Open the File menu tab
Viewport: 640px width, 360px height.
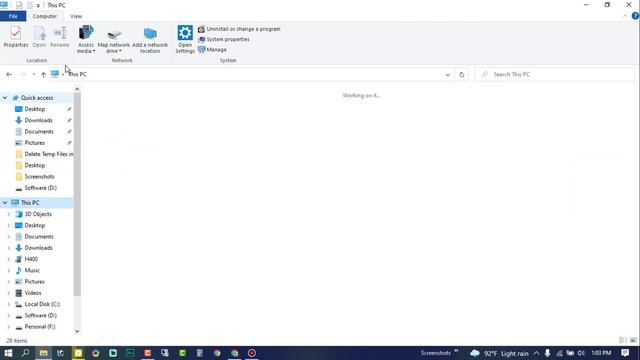13,16
